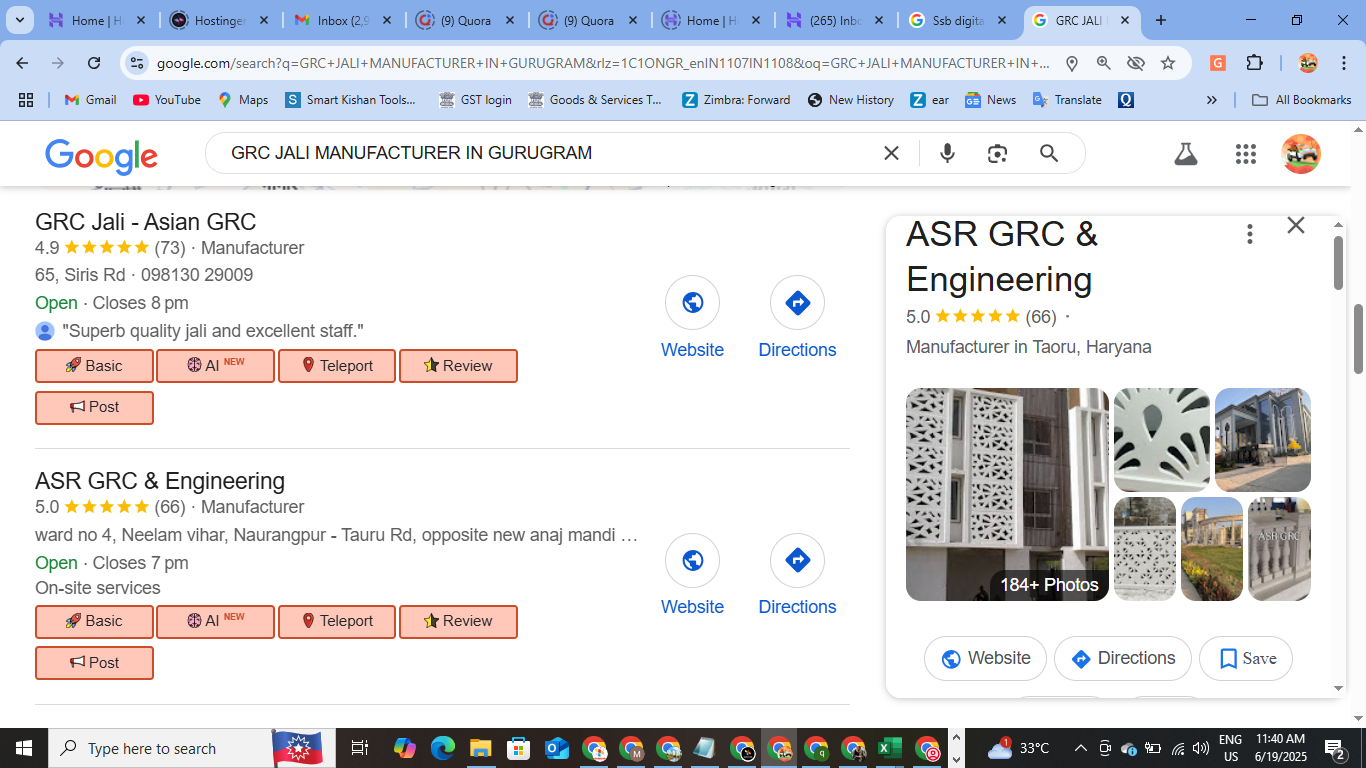
Task: Clear the search query with the X
Action: pyautogui.click(x=890, y=153)
